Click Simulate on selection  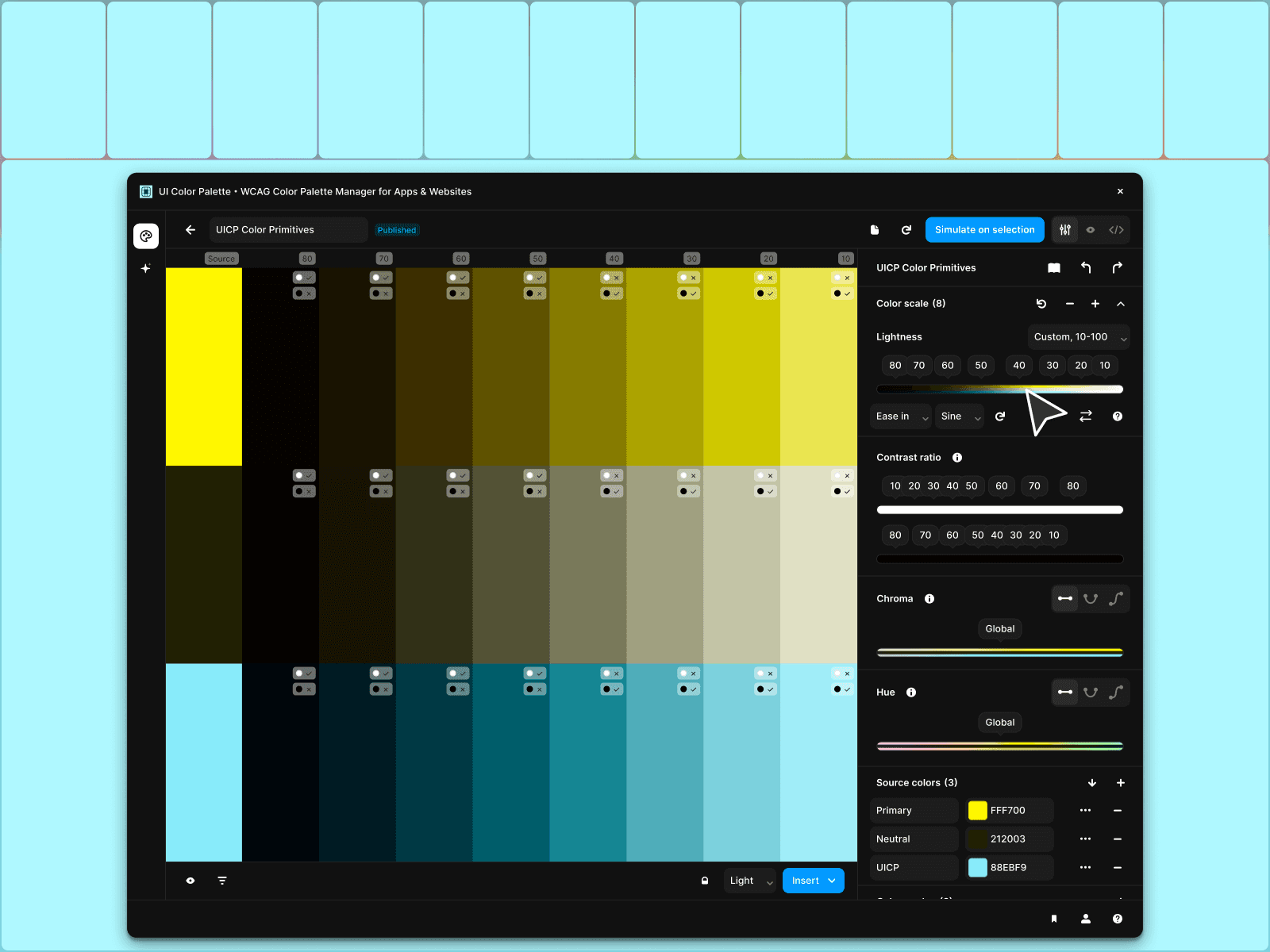pos(985,230)
